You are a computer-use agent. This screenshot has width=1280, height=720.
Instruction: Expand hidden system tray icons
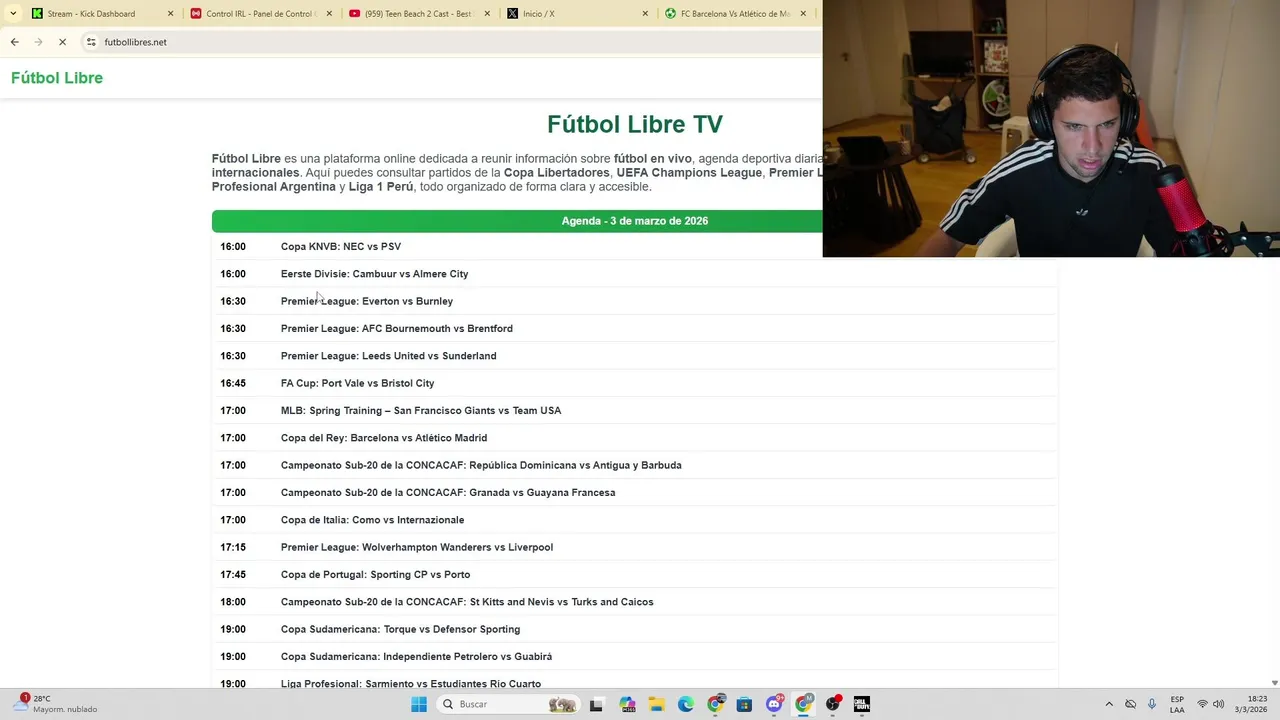click(1108, 704)
